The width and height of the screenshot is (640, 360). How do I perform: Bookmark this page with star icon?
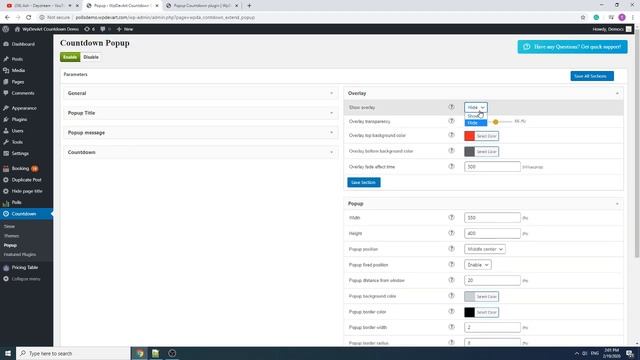(583, 18)
